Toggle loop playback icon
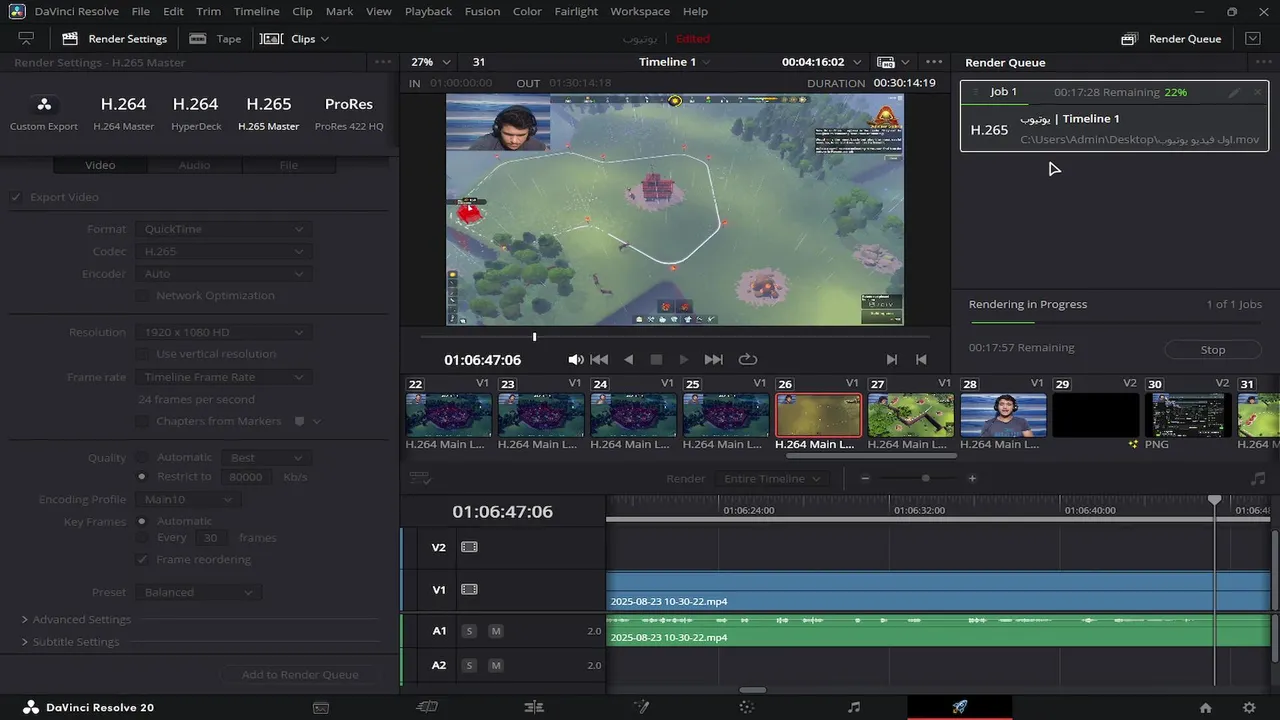The height and width of the screenshot is (720, 1280). pos(747,360)
